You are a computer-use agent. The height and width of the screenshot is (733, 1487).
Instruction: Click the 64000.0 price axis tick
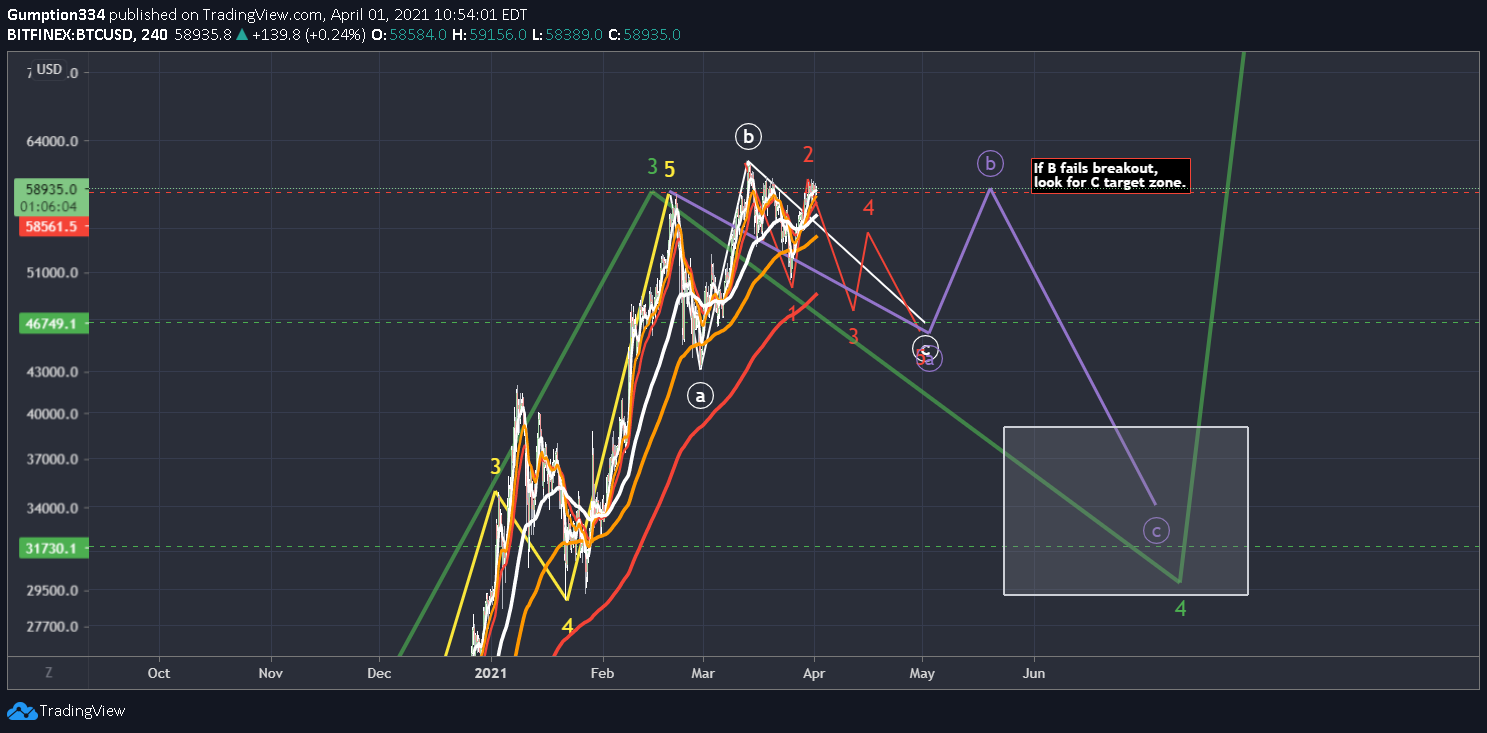(x=53, y=141)
